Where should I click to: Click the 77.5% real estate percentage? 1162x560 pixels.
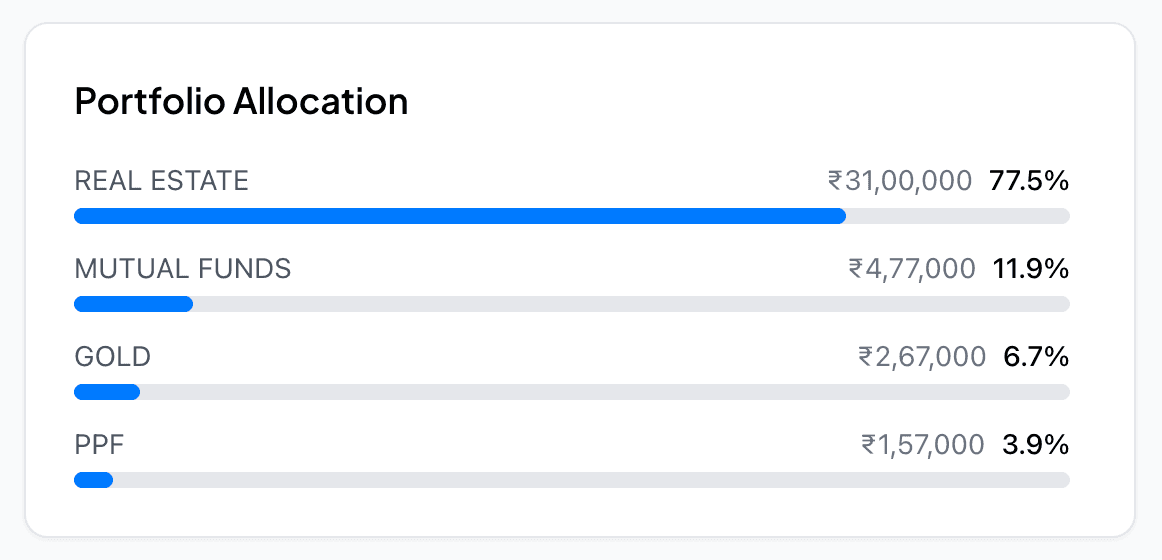[1030, 181]
